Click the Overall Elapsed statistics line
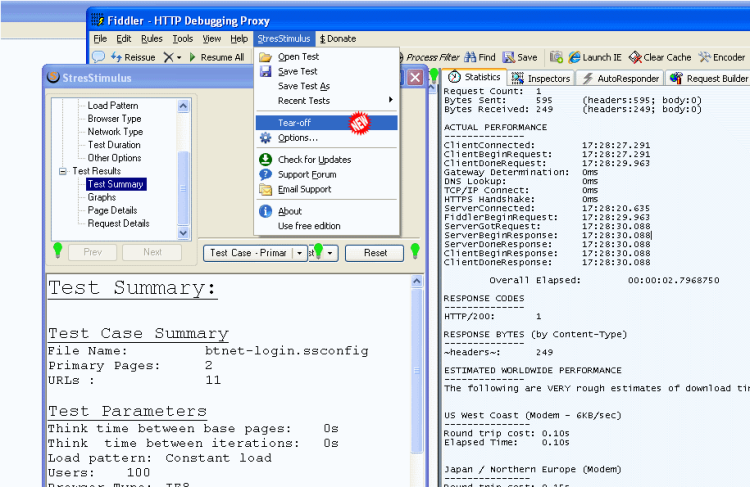 click(604, 280)
